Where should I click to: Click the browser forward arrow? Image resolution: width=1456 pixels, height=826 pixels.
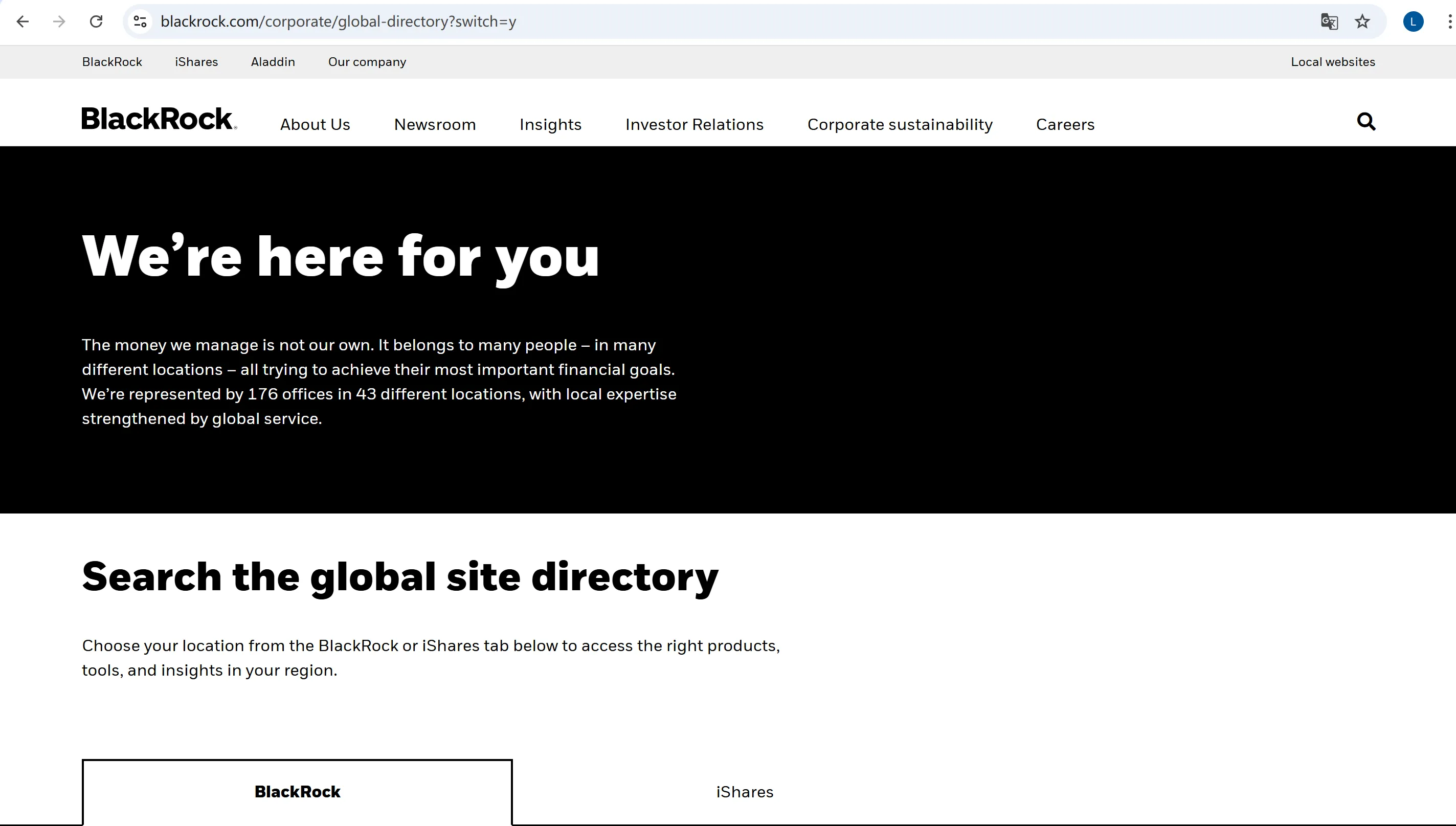pyautogui.click(x=59, y=21)
